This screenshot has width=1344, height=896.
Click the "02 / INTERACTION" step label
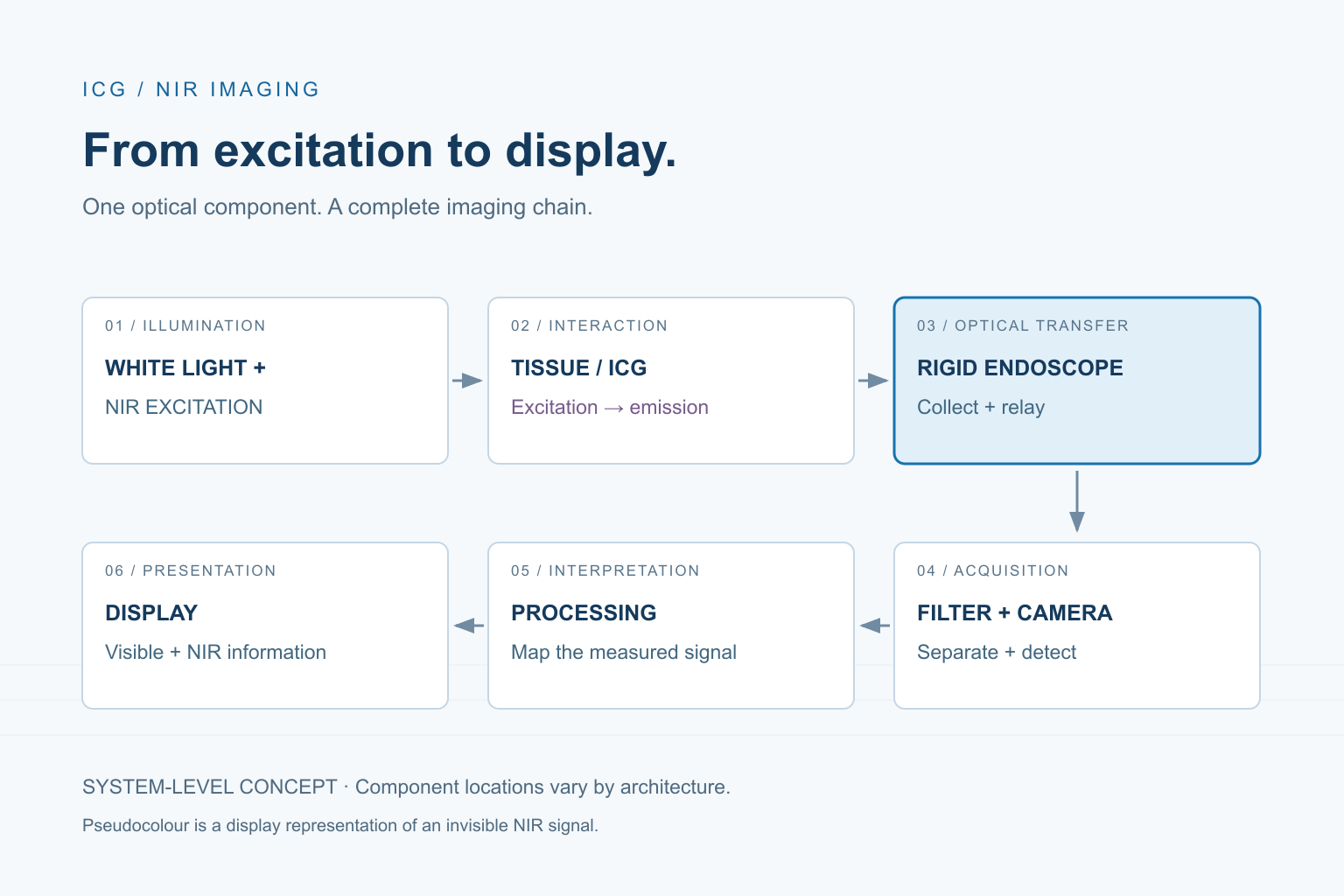[x=590, y=325]
